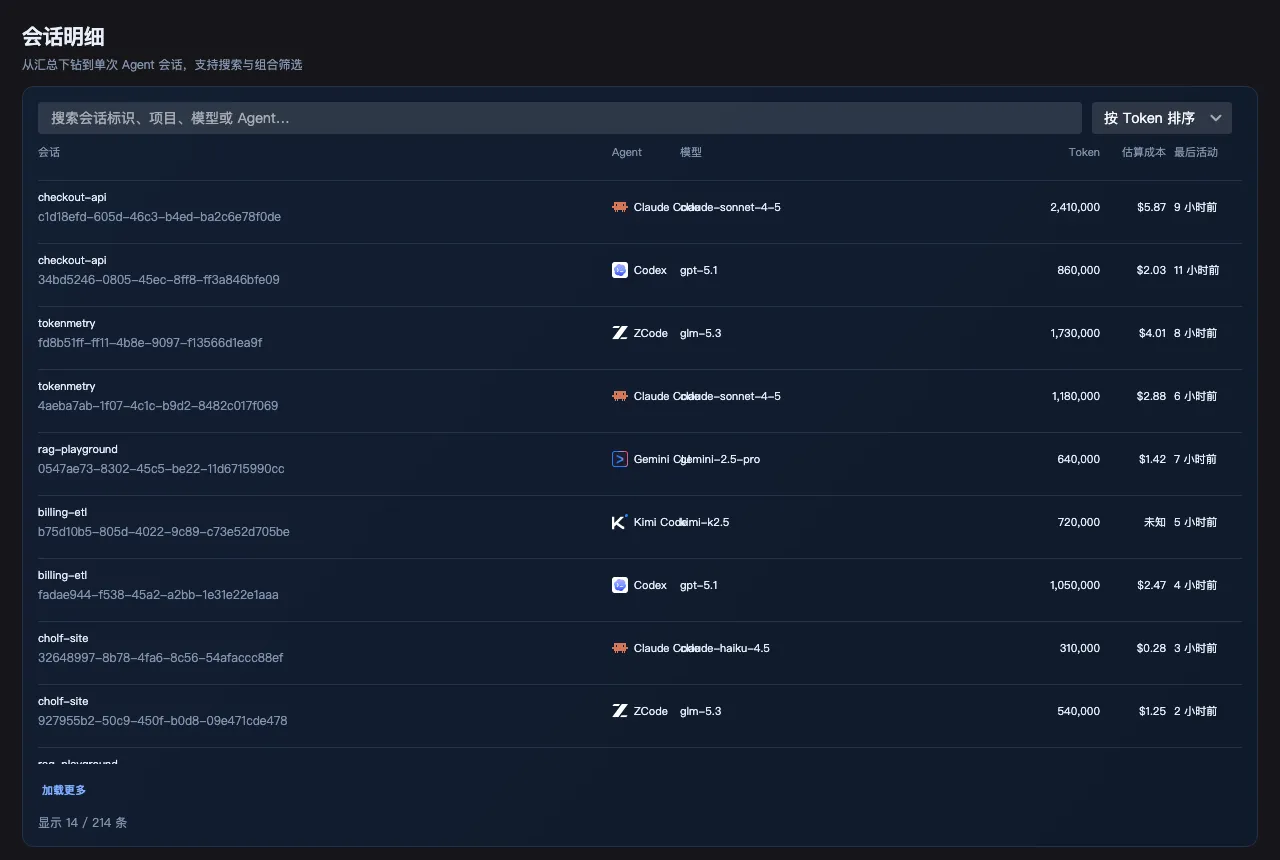Click the claude-haiku-4.5 model name

click(x=725, y=648)
